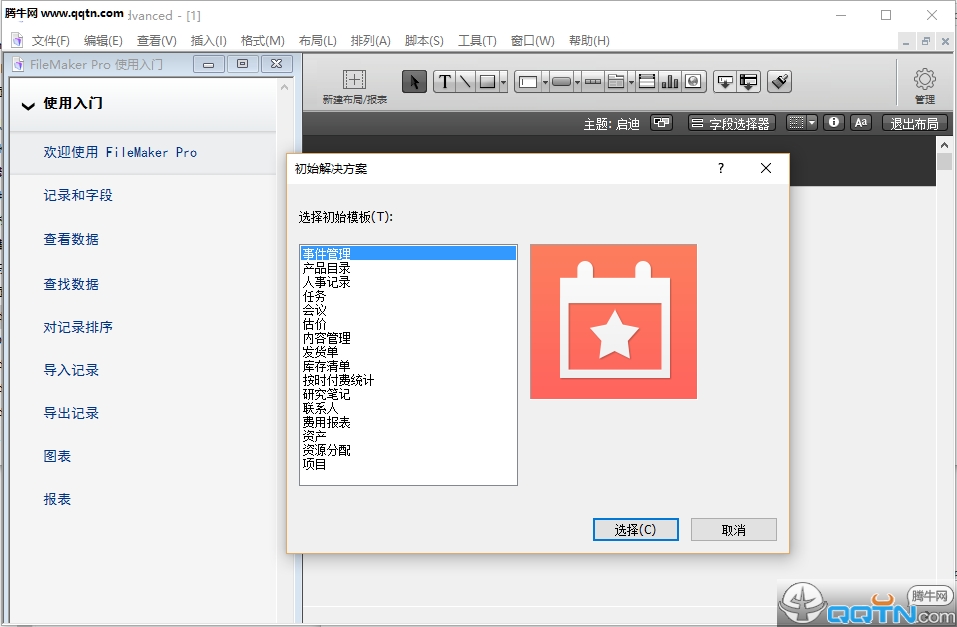The width and height of the screenshot is (957, 627).
Task: Click the Aa formatting bar icon
Action: coord(861,123)
